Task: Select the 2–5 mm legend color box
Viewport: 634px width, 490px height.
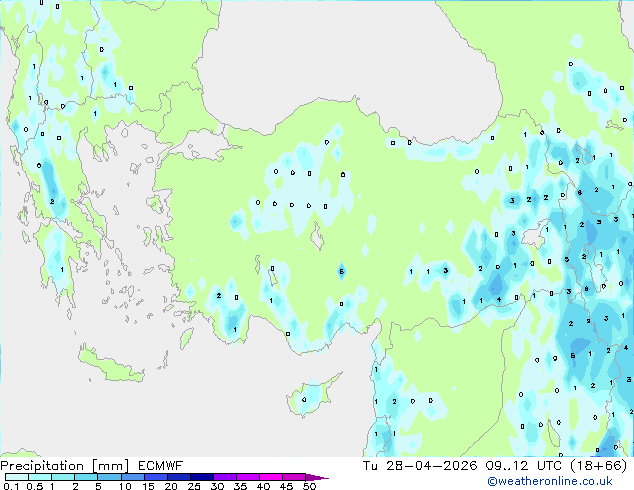Action: coord(86,477)
